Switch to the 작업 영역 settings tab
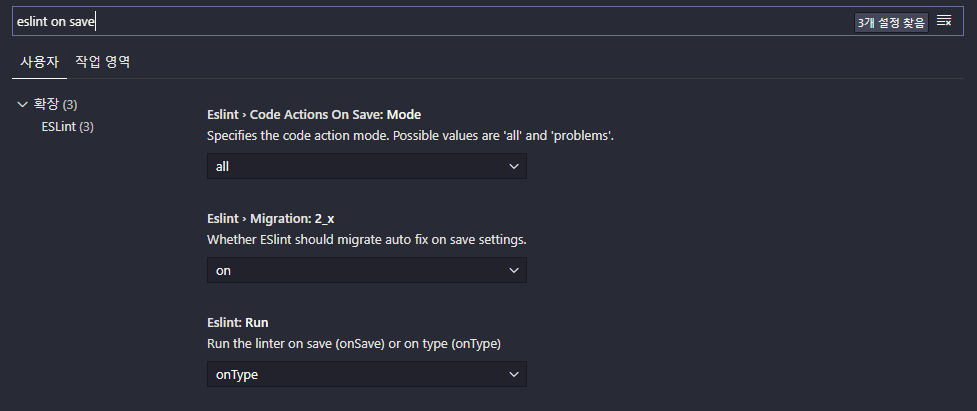 [103, 62]
